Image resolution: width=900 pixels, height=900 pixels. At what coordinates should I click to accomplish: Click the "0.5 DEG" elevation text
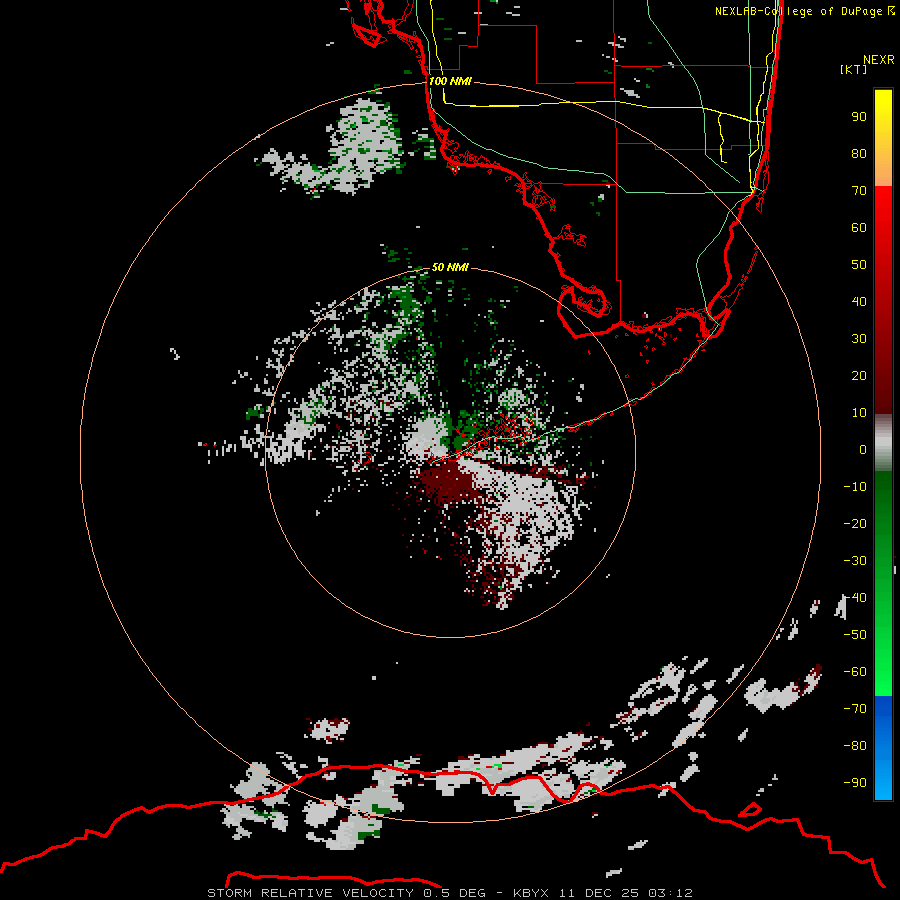point(455,893)
